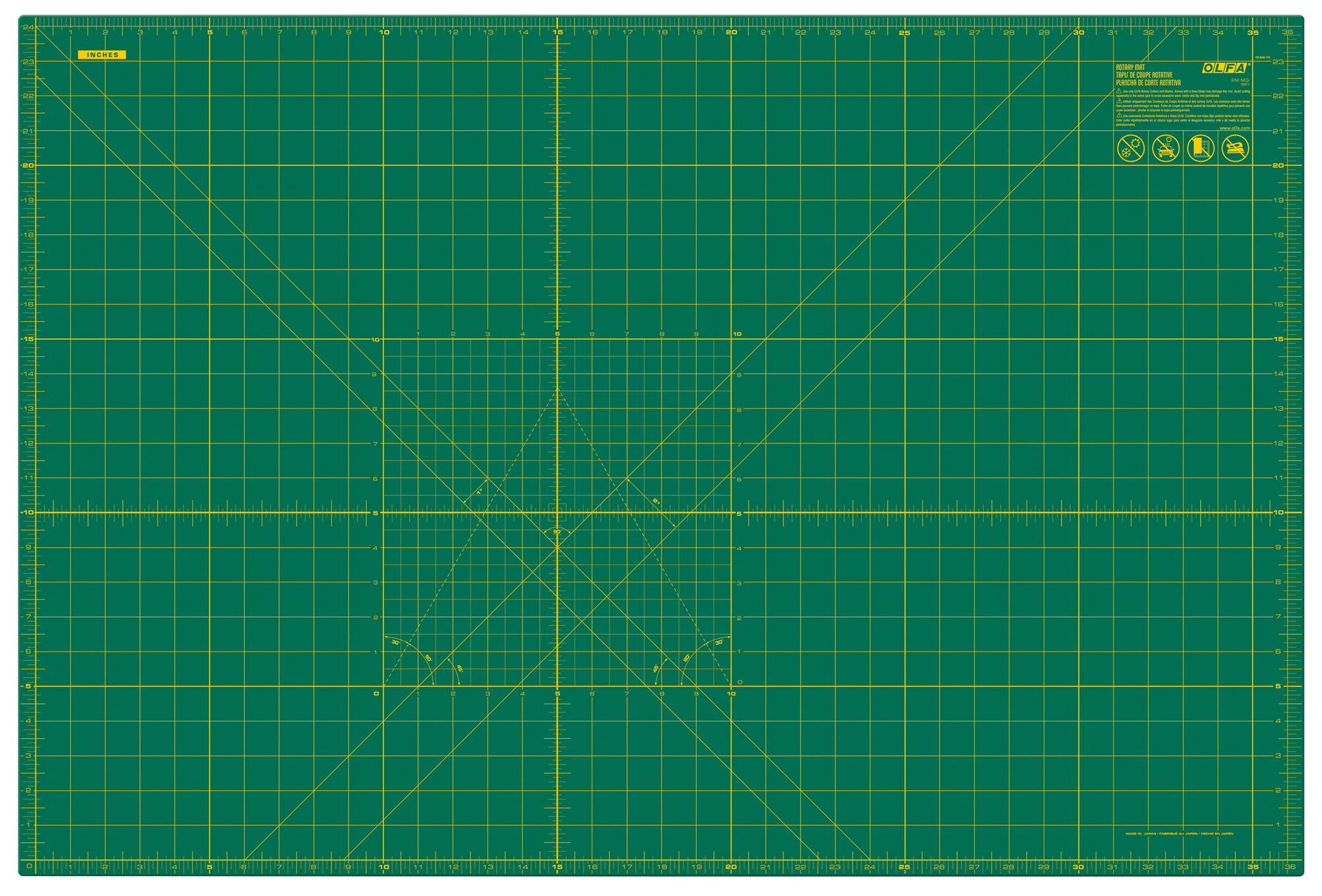Screen dimensions: 1322x896
Task: Open the www.olfa.com web address
Action: point(1235,128)
